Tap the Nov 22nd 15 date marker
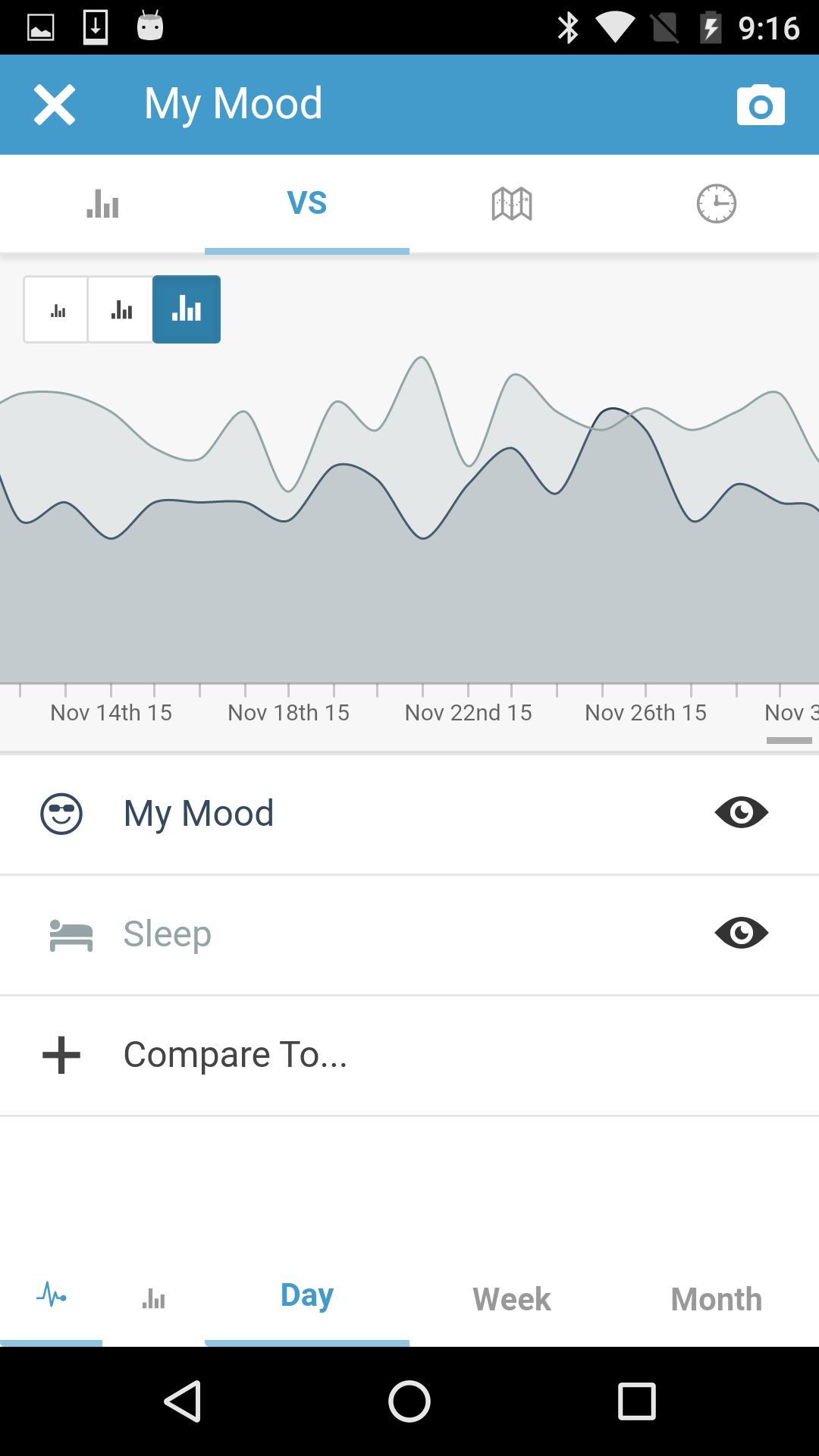Viewport: 819px width, 1456px height. click(x=468, y=713)
